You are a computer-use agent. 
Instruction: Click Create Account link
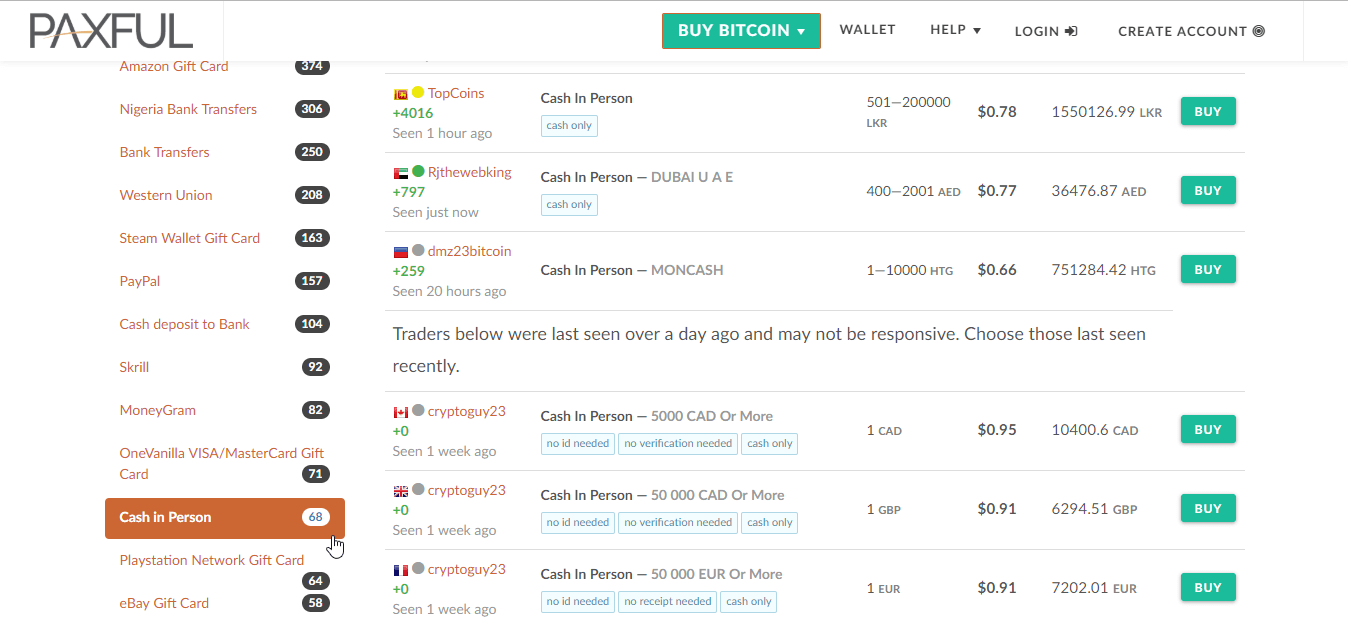click(x=1190, y=31)
